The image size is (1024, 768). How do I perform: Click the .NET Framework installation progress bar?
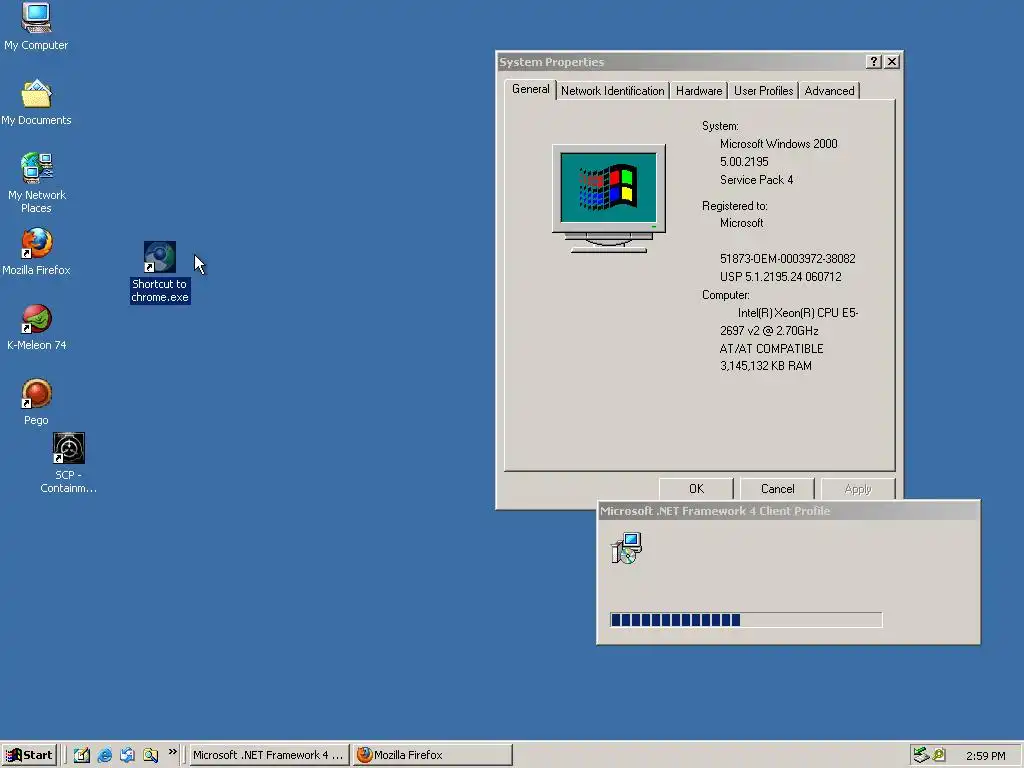[746, 620]
